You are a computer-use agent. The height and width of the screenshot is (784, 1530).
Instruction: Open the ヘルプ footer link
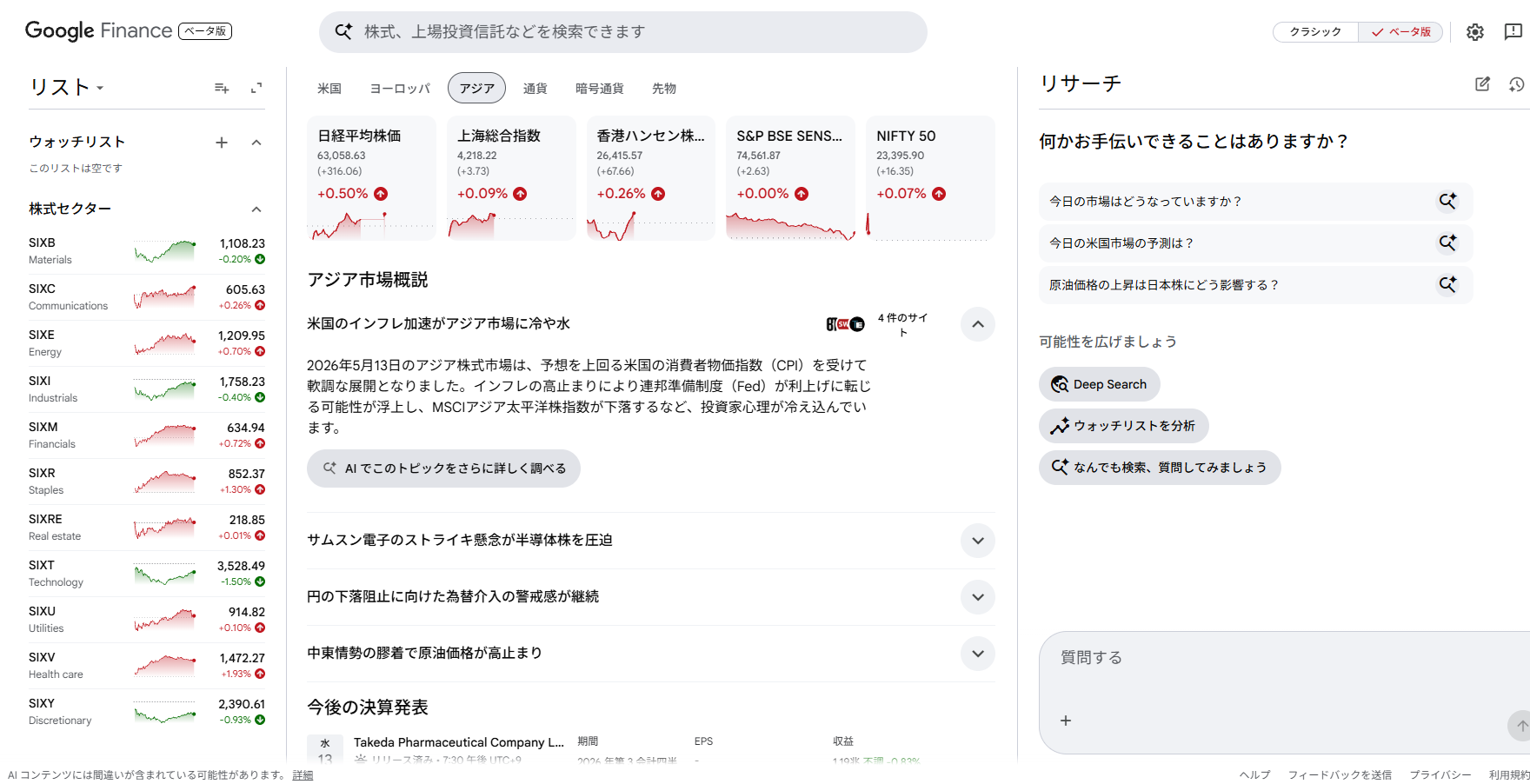pos(1254,775)
